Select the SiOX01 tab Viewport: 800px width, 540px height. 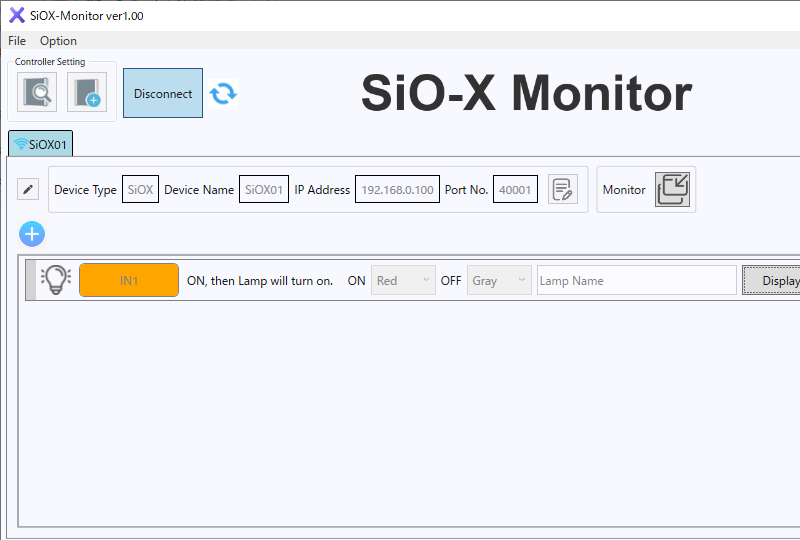pos(41,144)
